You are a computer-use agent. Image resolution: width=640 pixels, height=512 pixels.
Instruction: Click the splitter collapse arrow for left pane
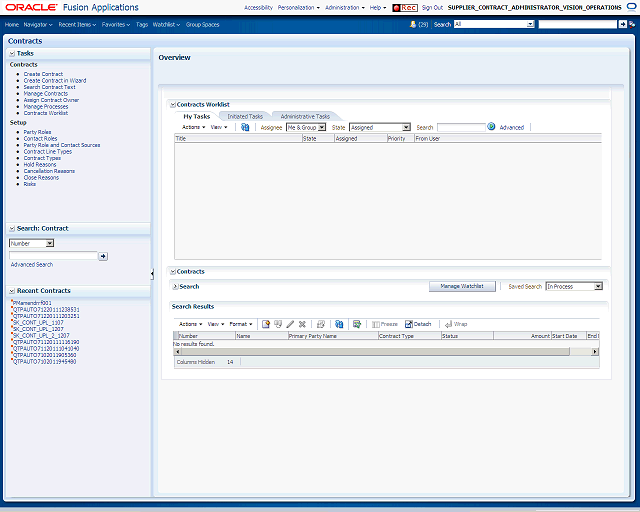pos(152,274)
